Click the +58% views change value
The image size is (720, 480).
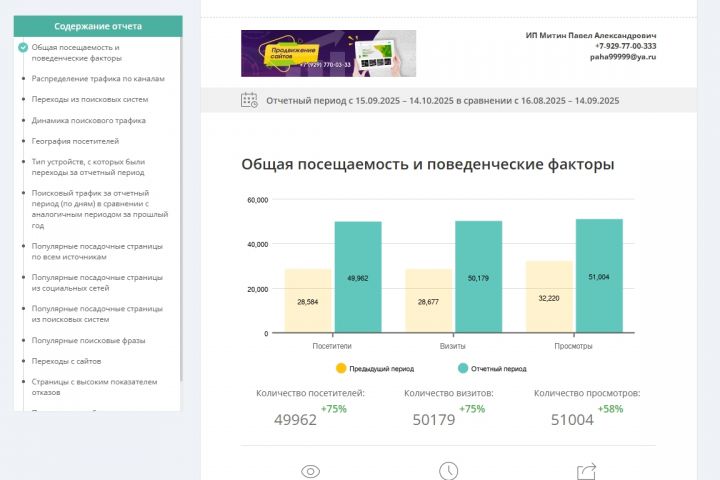pyautogui.click(x=610, y=409)
